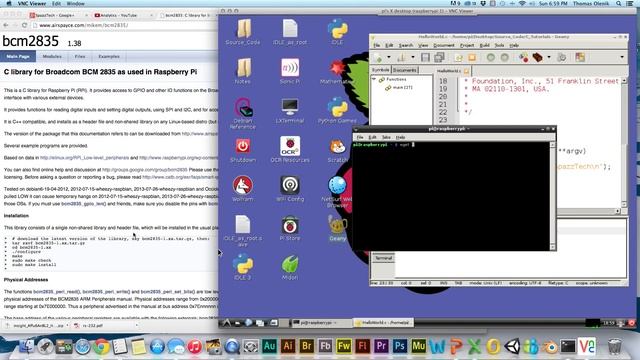Image resolution: width=640 pixels, height=360 pixels.
Task: Open Trash in Mac dock
Action: pos(614,347)
